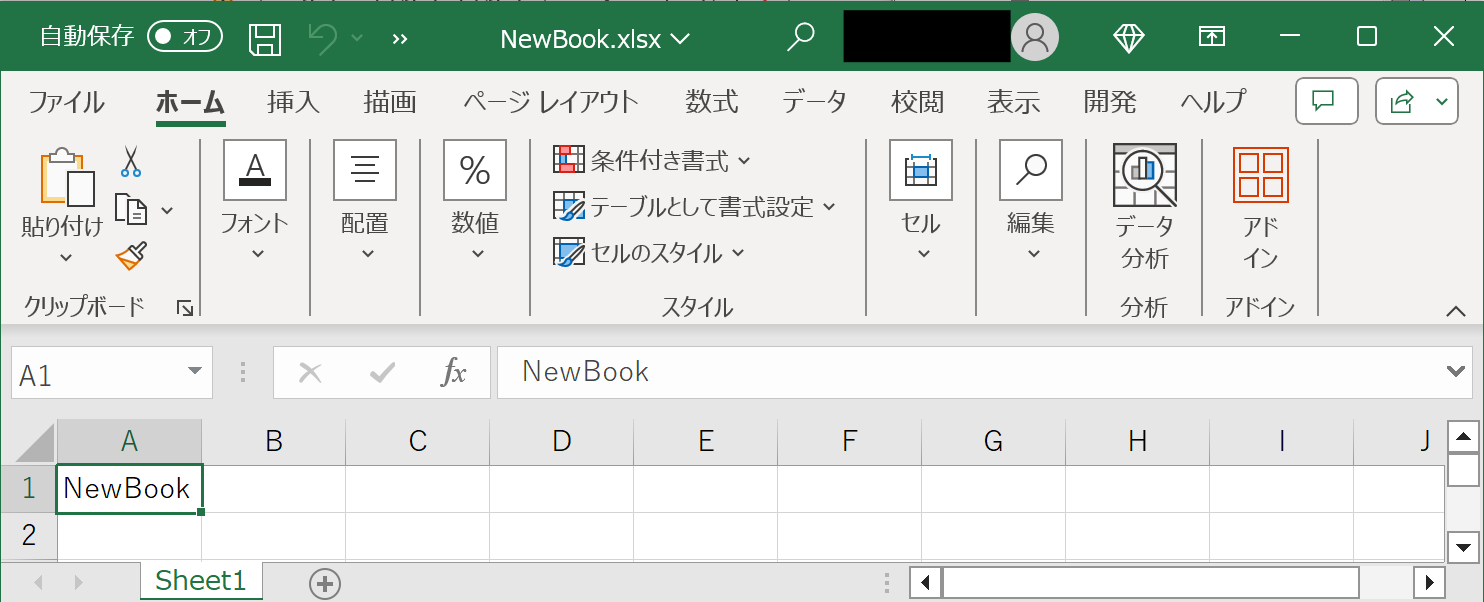The image size is (1484, 602).
Task: Switch to the 挿入 (Insert) tab
Action: [293, 102]
